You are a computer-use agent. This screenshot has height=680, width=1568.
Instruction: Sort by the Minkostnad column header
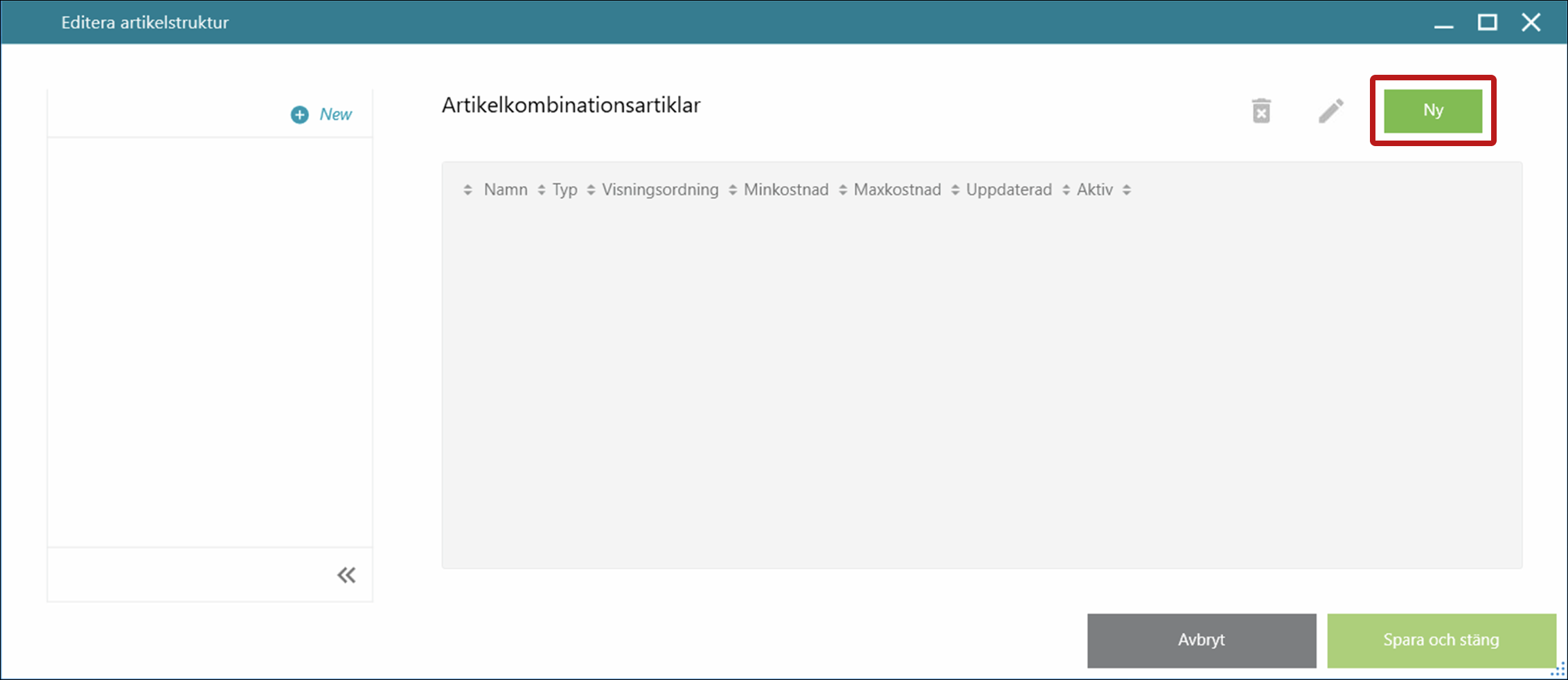point(785,190)
